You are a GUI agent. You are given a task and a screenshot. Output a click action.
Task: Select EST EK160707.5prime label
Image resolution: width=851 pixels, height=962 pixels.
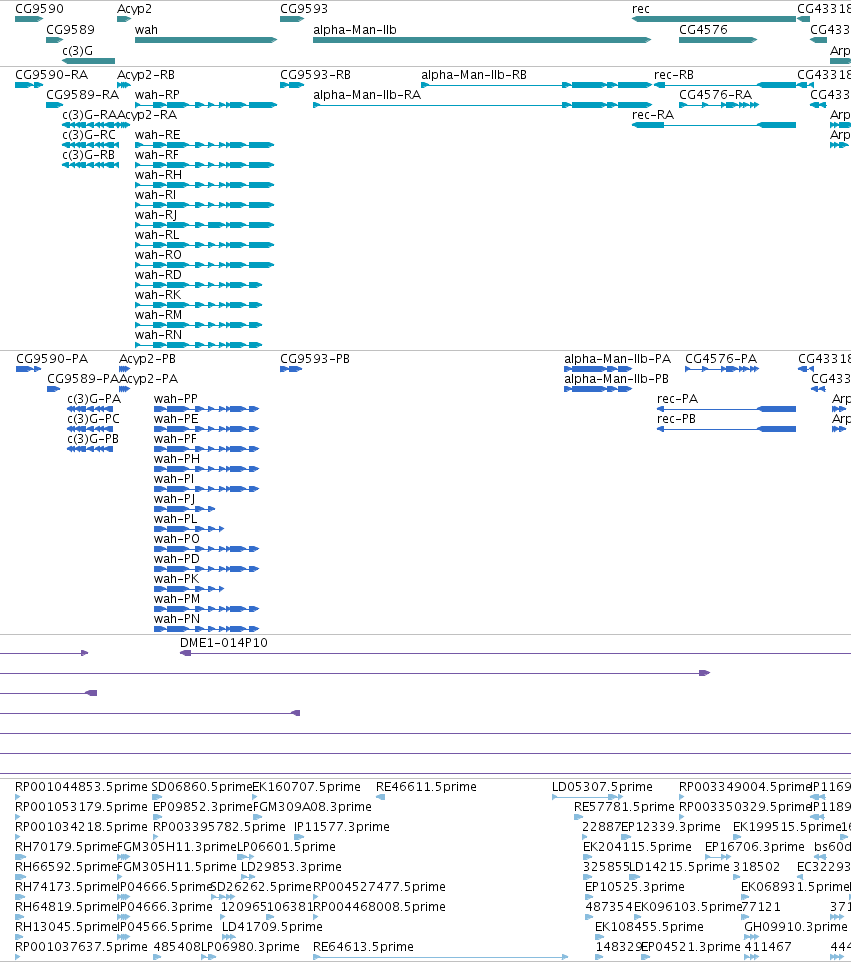[306, 787]
